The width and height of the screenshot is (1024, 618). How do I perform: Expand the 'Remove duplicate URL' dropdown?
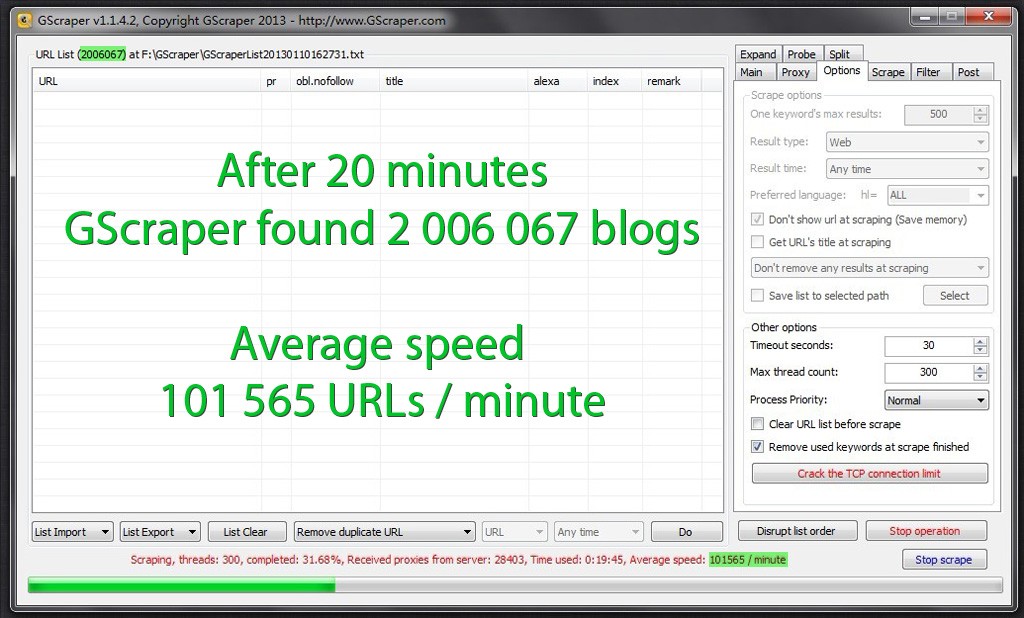point(385,532)
